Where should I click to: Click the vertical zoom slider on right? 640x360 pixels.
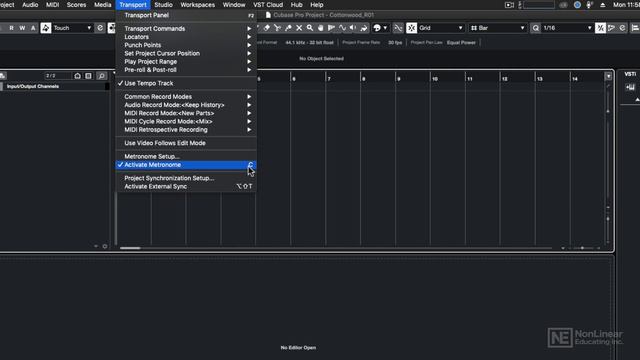(x=608, y=219)
